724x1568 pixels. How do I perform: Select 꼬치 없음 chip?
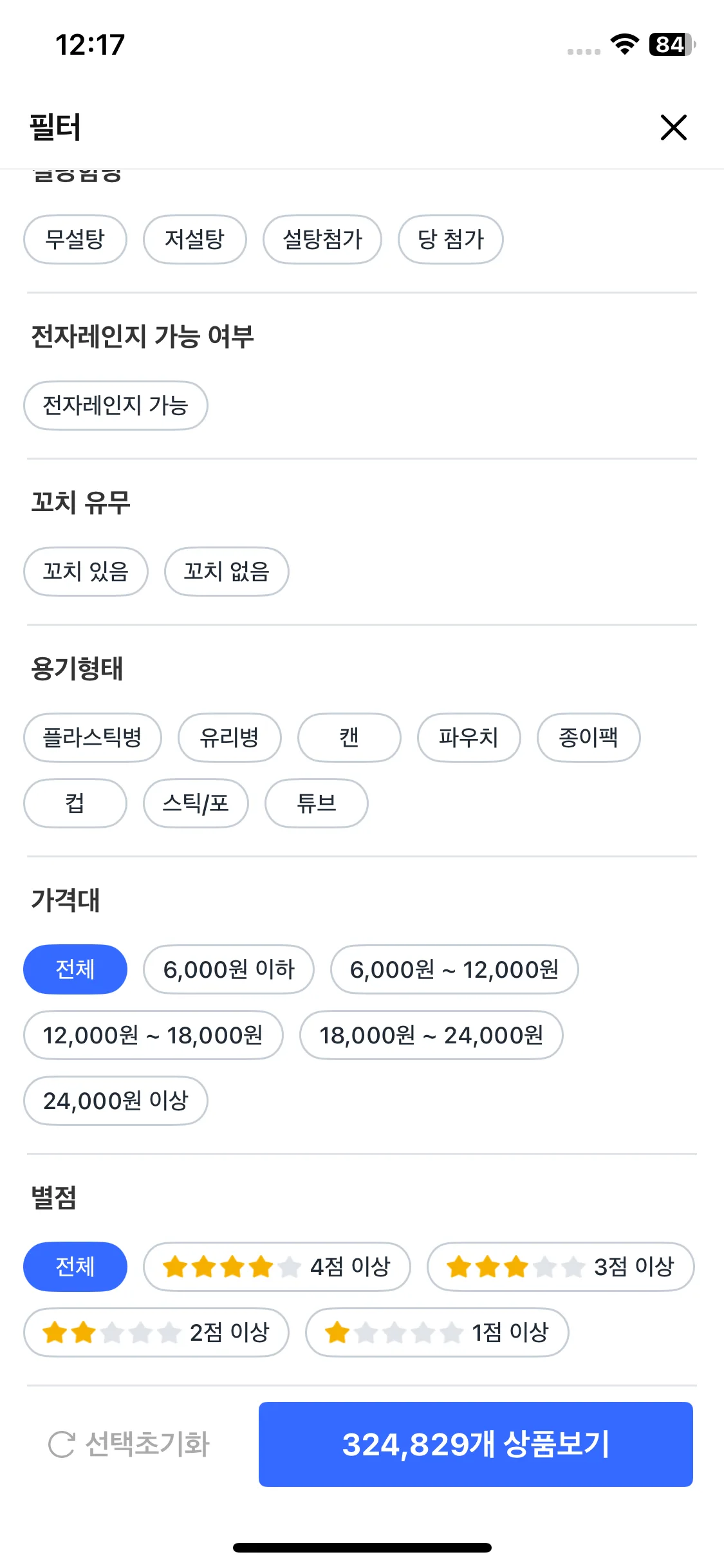click(227, 572)
